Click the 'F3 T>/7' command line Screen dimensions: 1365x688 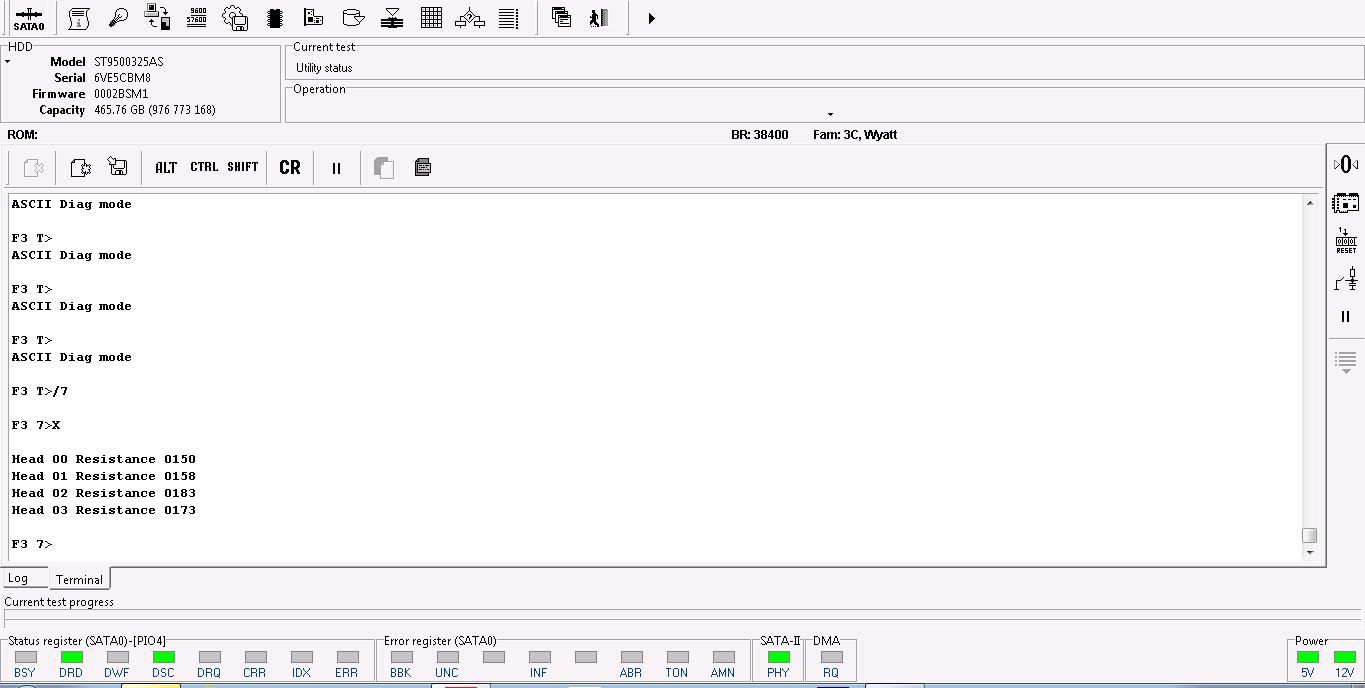(x=40, y=391)
